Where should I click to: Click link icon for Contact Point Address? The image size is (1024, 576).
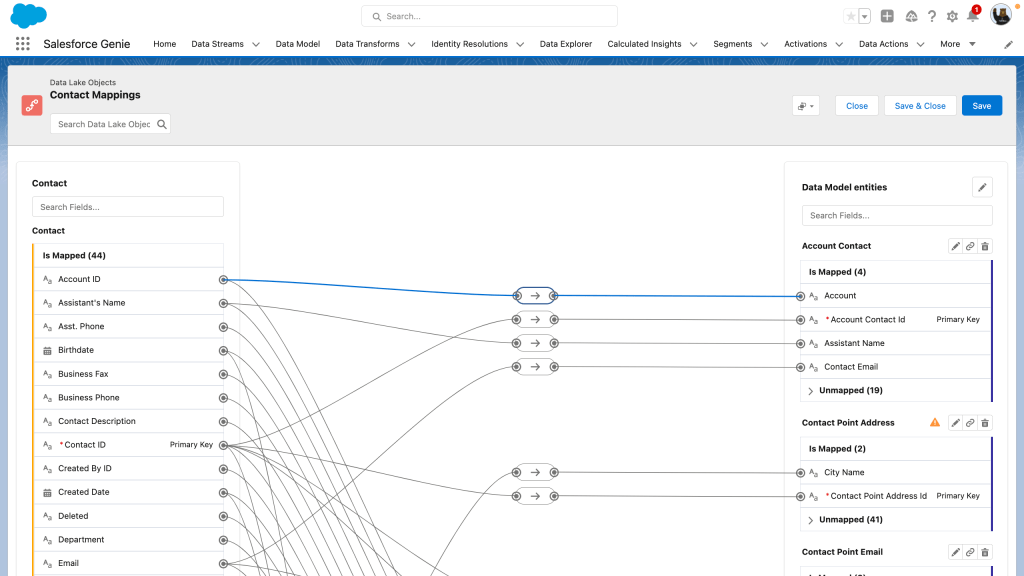(x=970, y=423)
